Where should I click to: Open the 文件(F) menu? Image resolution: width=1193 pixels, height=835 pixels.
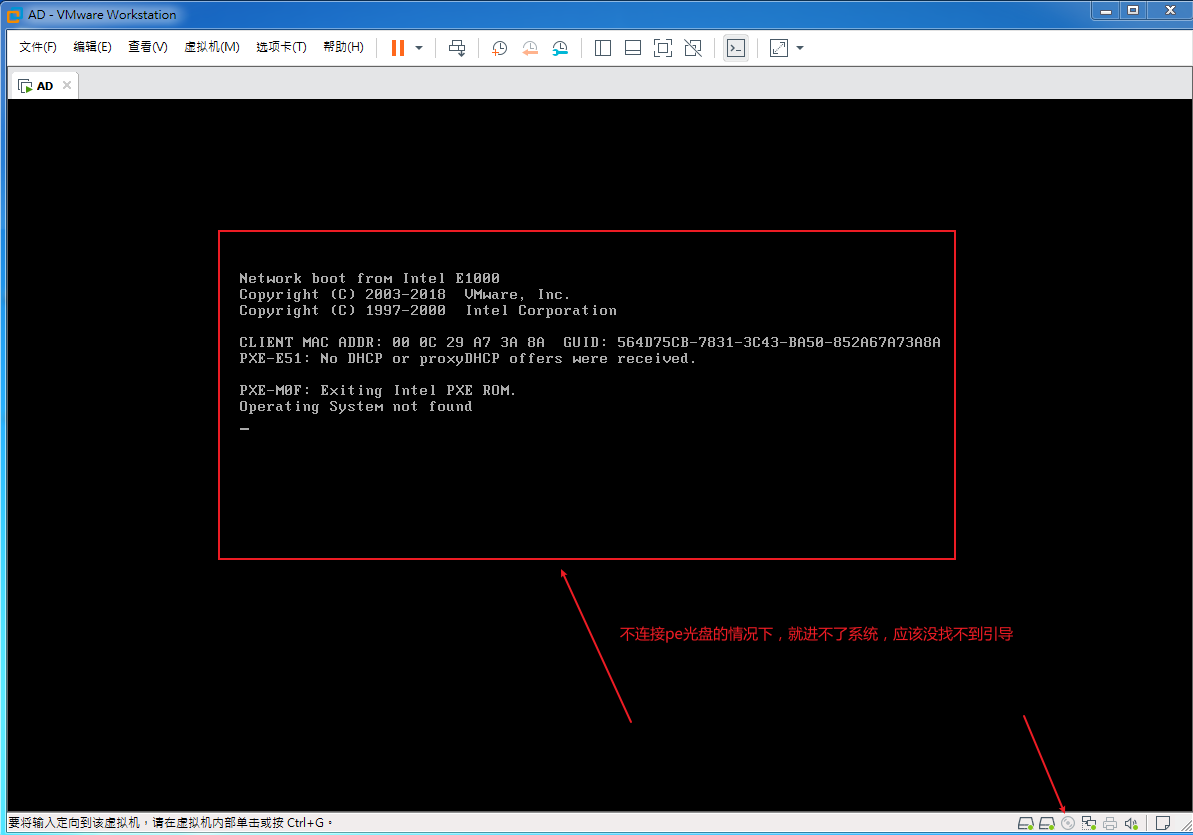point(38,47)
